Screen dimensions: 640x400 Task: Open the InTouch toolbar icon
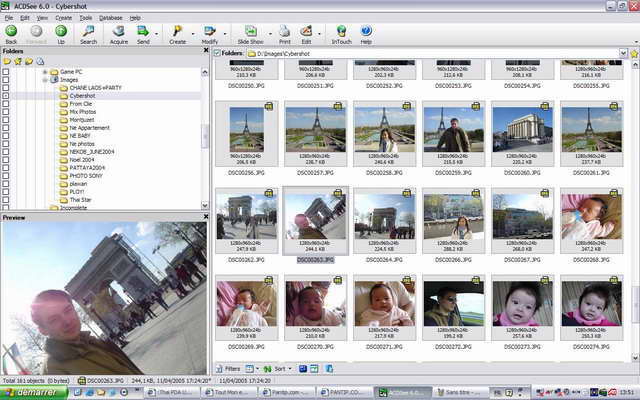click(x=341, y=31)
